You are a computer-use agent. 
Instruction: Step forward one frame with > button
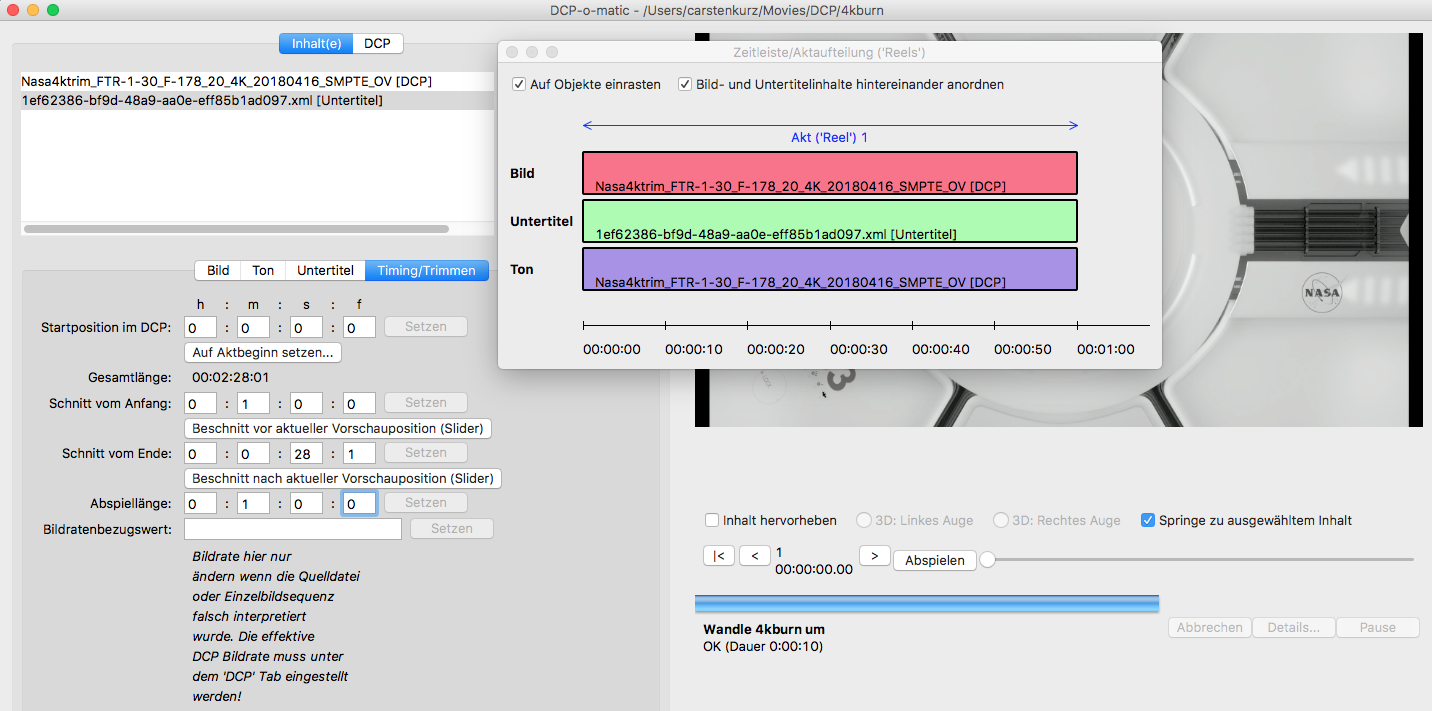tap(875, 556)
